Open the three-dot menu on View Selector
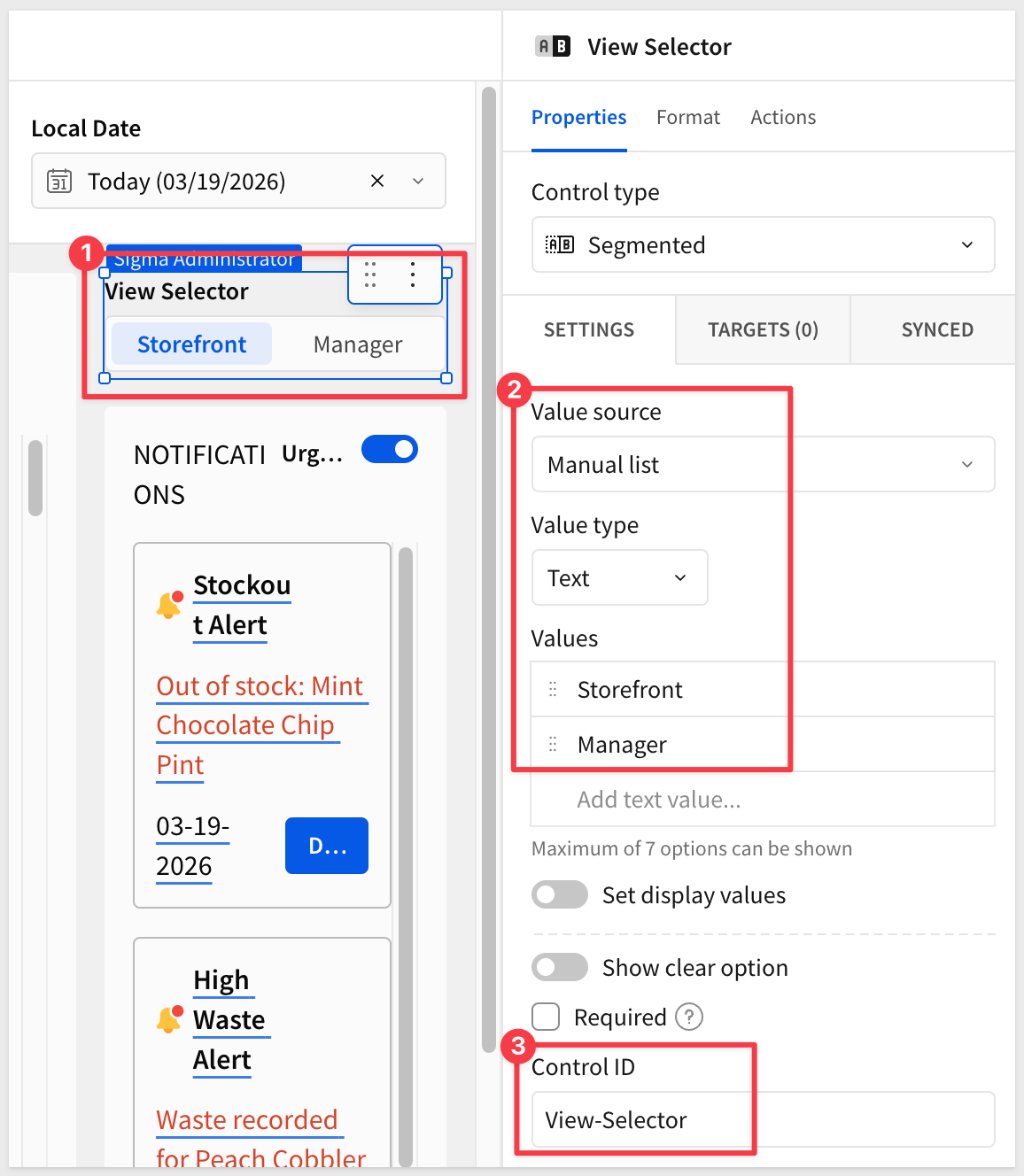1024x1176 pixels. pos(413,275)
